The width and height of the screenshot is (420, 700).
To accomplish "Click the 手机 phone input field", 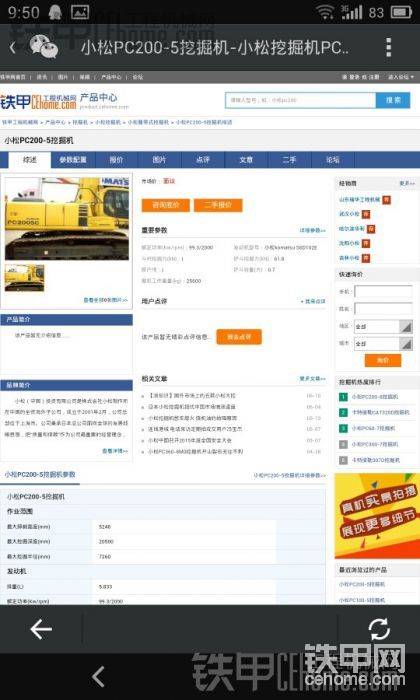I will coord(383,292).
